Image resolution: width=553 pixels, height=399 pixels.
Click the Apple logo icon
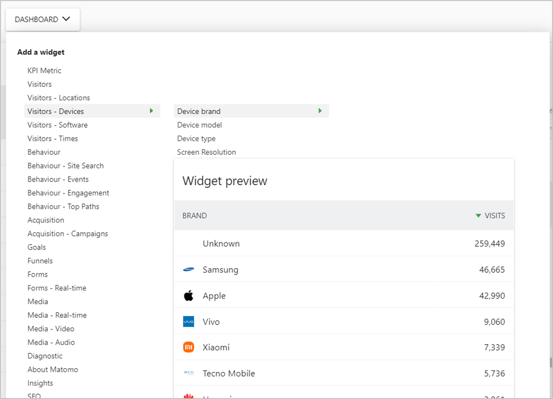point(189,296)
